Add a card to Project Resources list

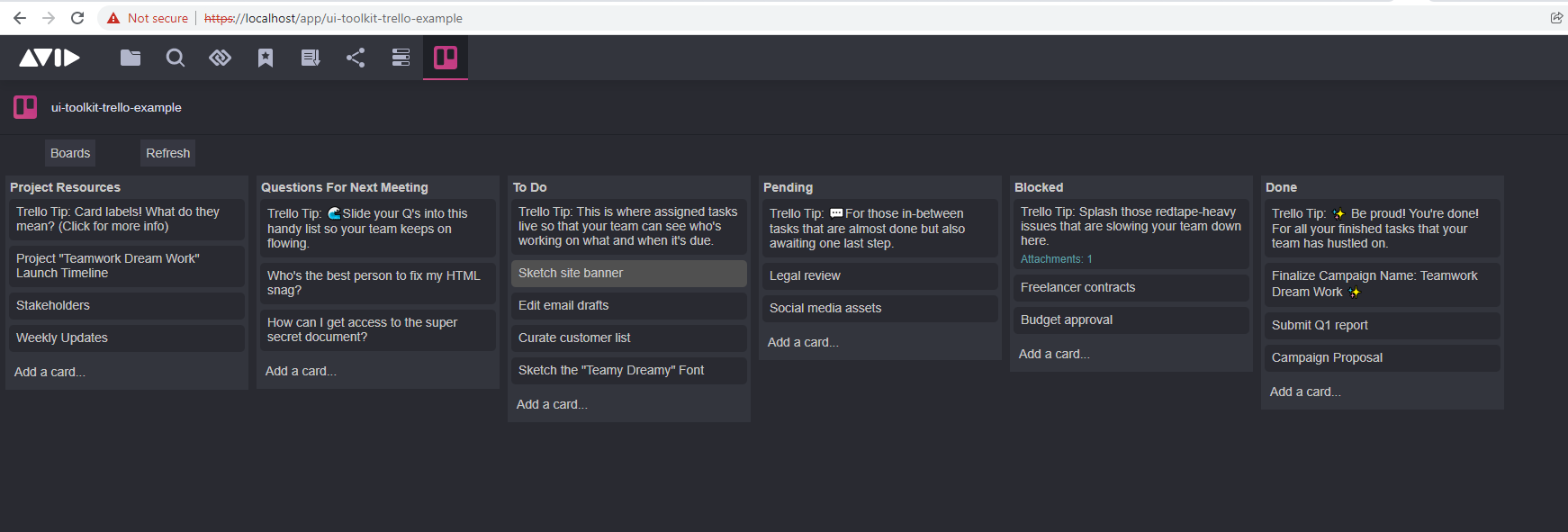coord(50,372)
